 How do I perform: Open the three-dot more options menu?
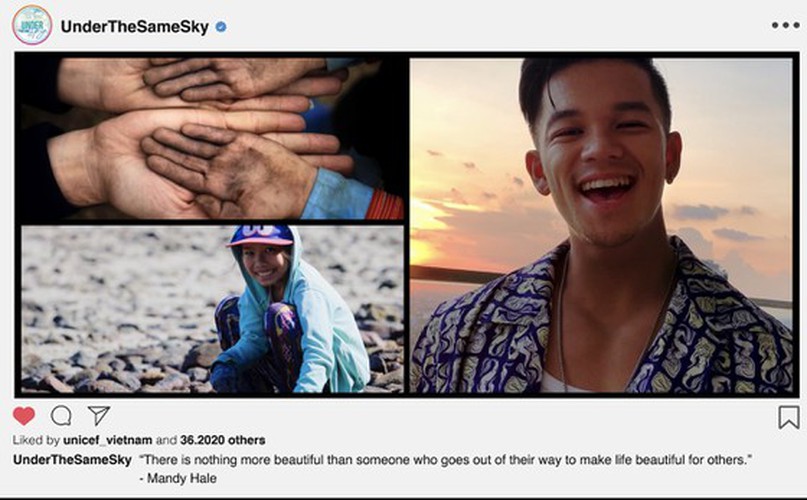[x=785, y=25]
